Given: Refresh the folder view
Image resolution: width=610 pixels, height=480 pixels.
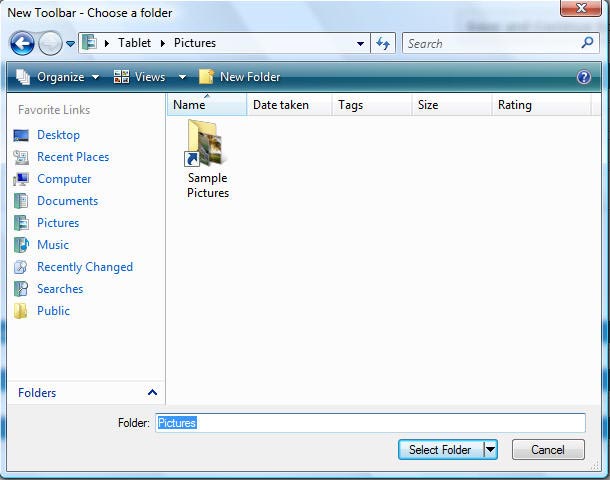Looking at the screenshot, I should (x=383, y=43).
